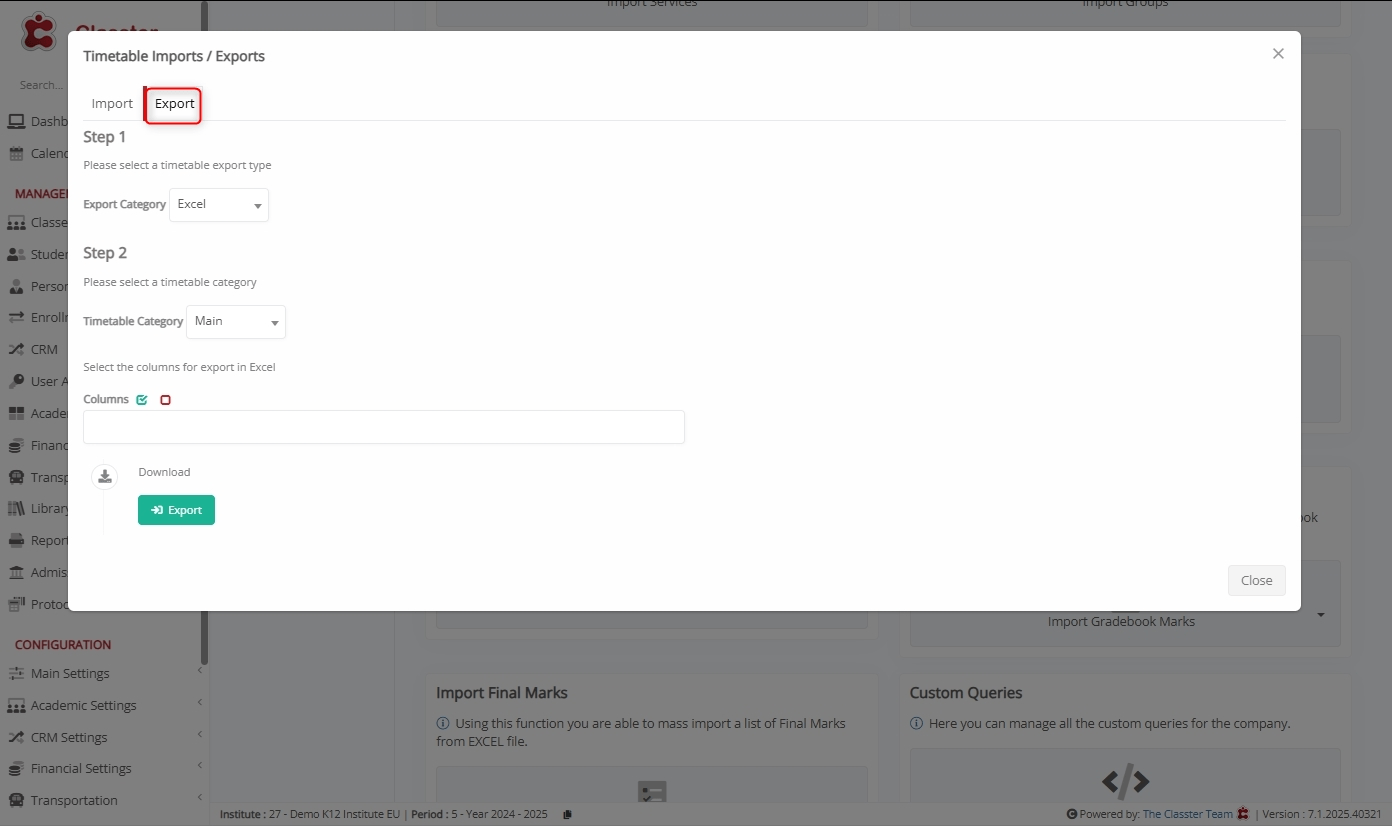Screen dimensions: 1392x826
Task: Switch to the Import tab
Action: [112, 104]
